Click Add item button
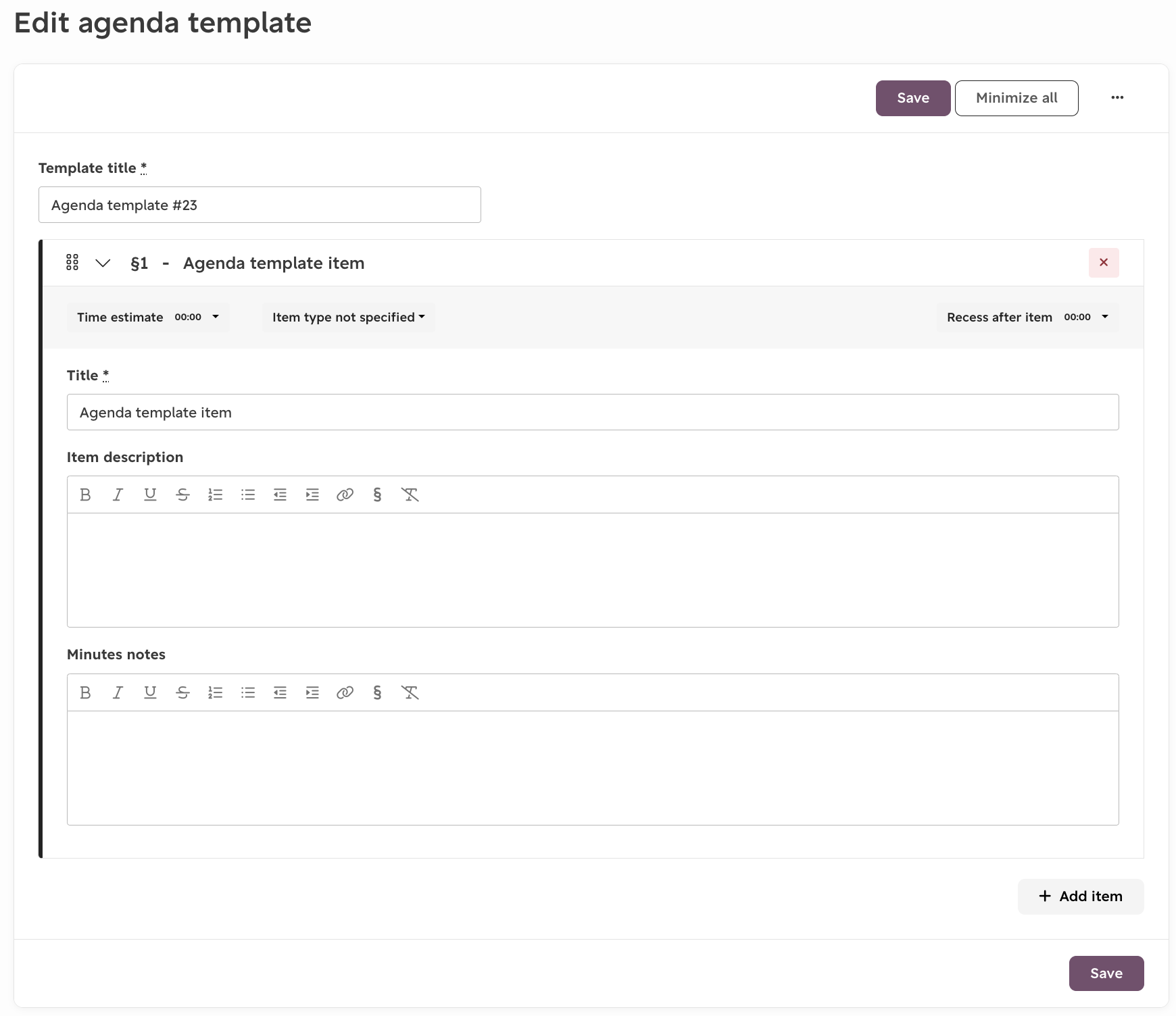Viewport: 1176px width, 1016px height. click(1081, 896)
